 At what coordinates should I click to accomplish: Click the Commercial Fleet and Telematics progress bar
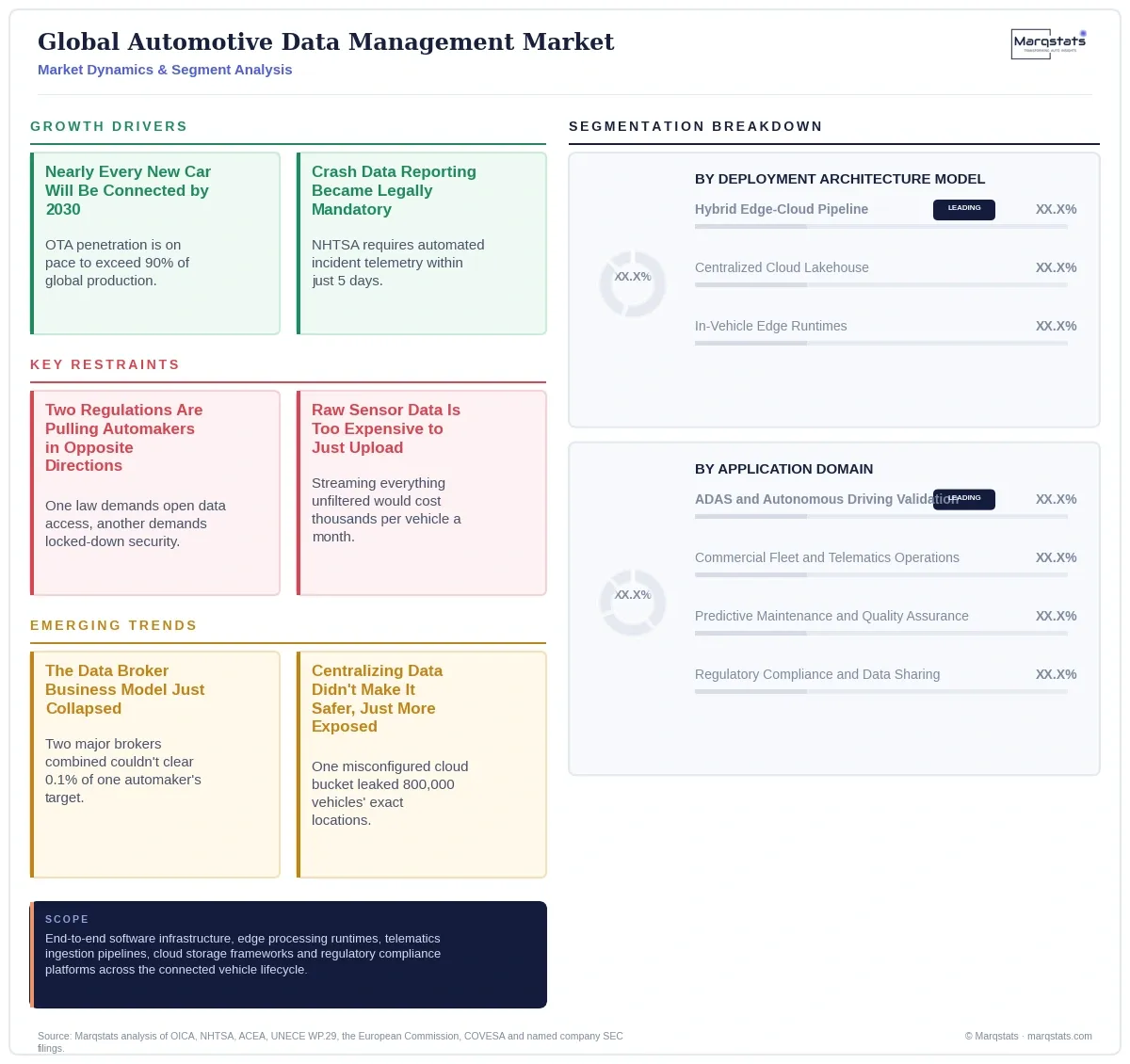(x=881, y=575)
